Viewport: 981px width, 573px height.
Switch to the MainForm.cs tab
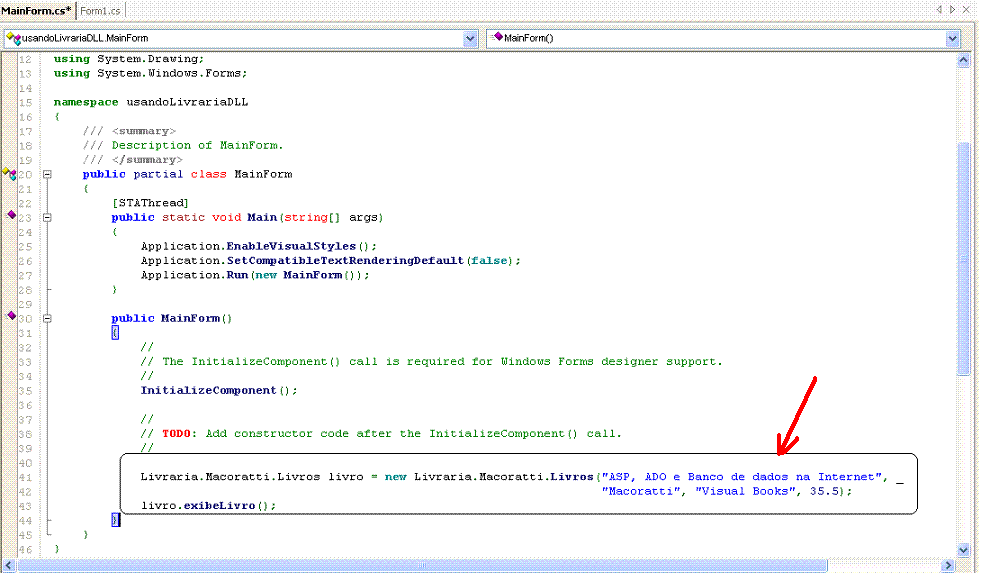(x=36, y=11)
